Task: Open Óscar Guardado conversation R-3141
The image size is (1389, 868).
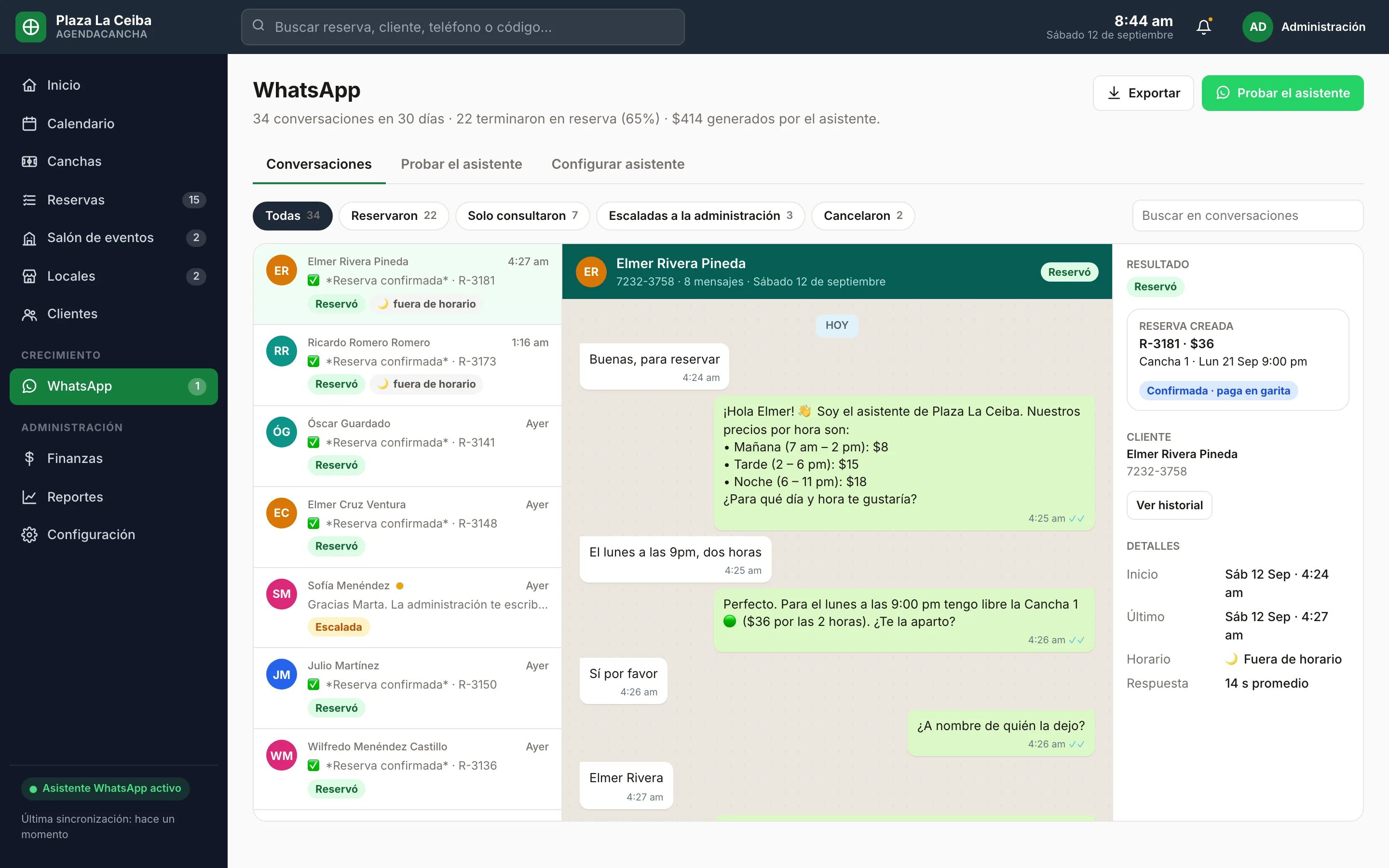Action: (x=407, y=446)
